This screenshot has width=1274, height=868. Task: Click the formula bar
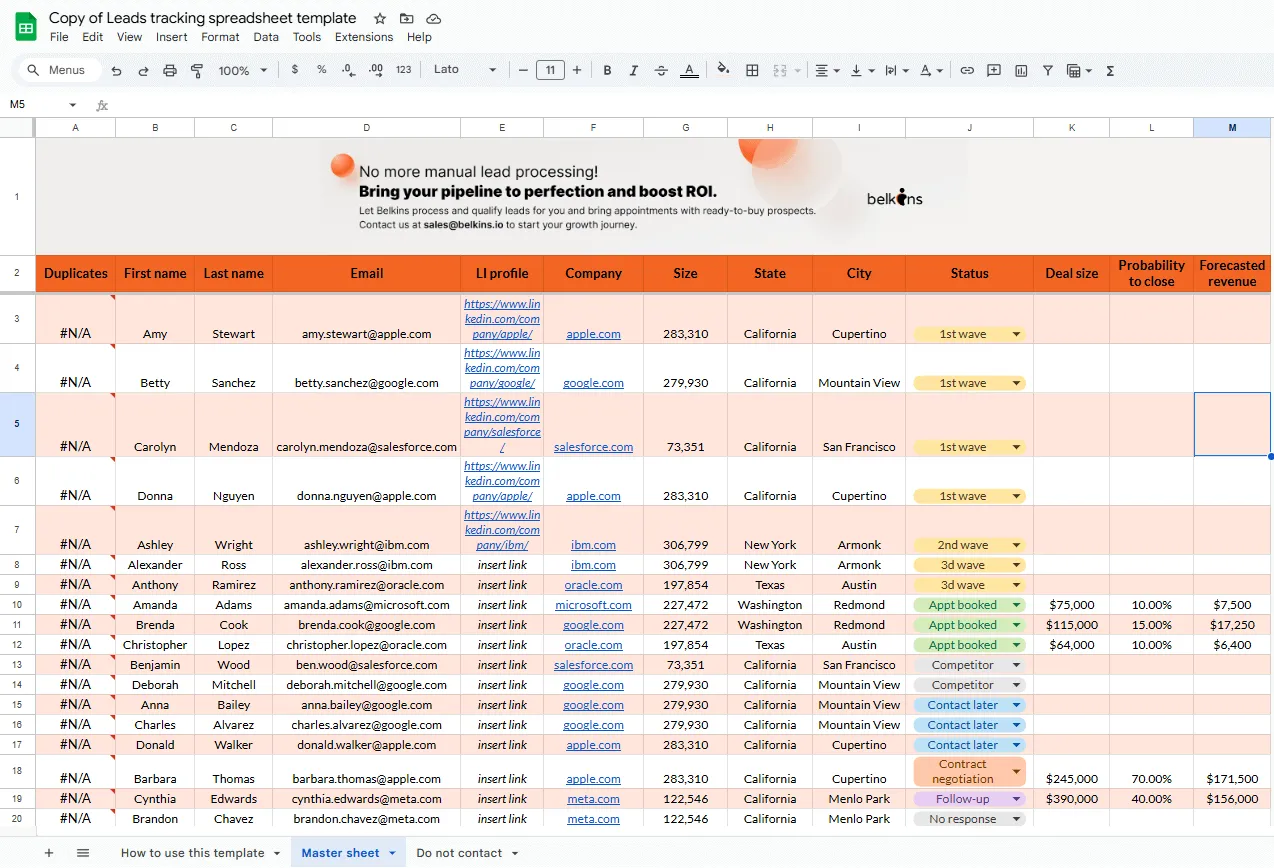click(x=690, y=105)
